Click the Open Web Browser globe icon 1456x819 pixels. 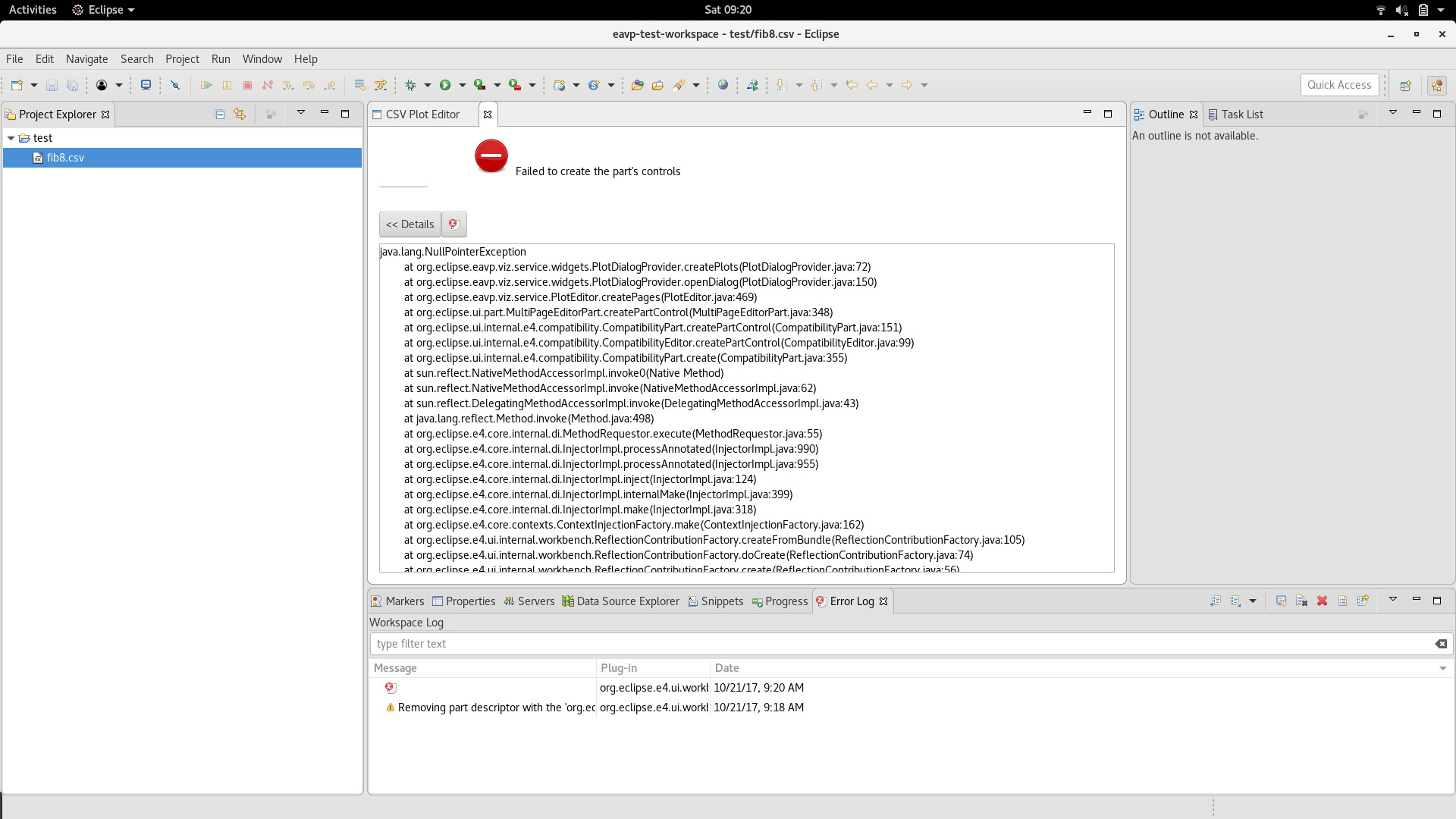pos(723,85)
